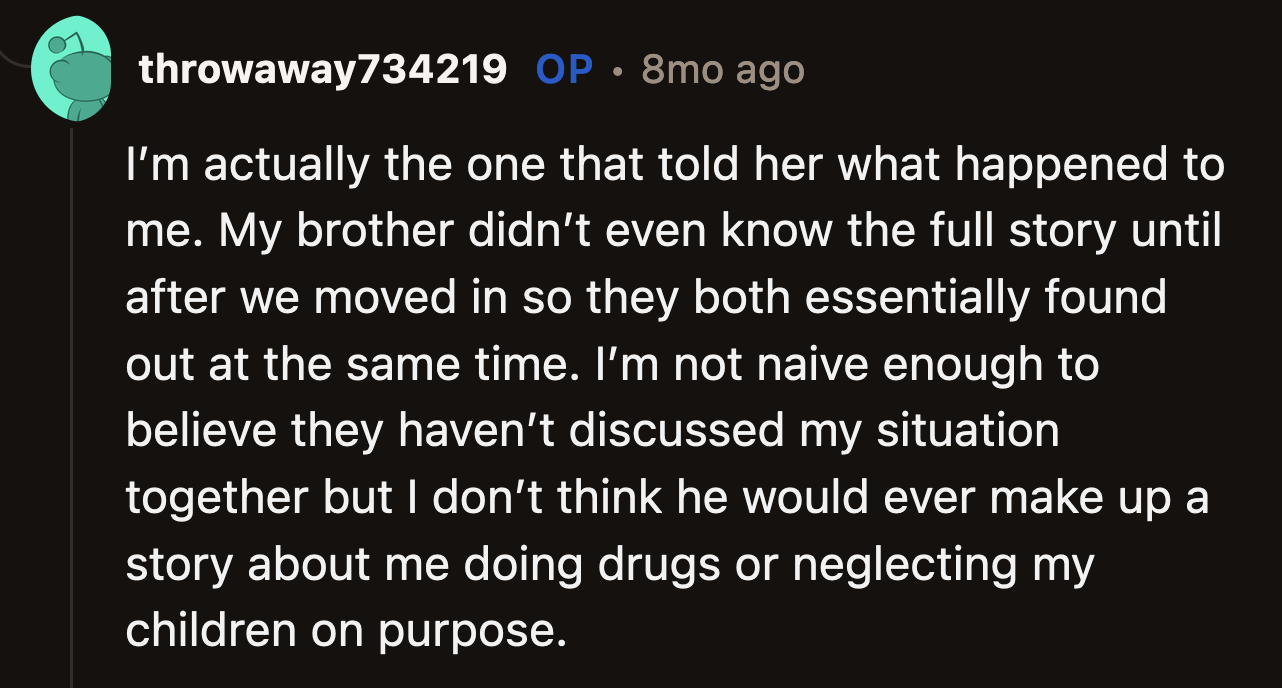
Task: Click the first line of the comment
Action: tap(674, 164)
